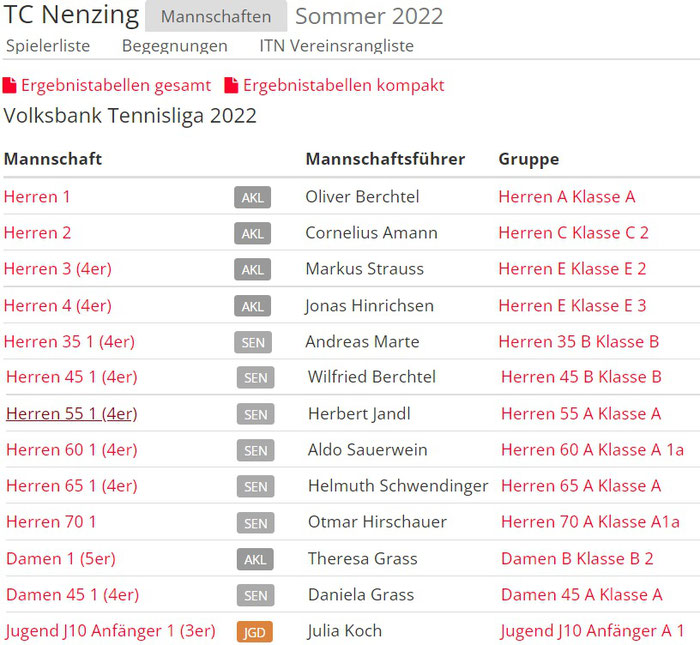Open the Herren A Klasse A group
This screenshot has width=700, height=645.
567,197
